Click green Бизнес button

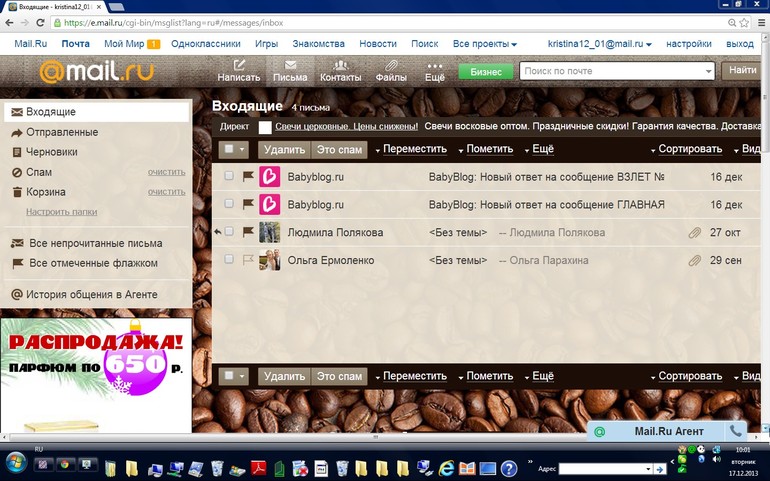tap(486, 72)
